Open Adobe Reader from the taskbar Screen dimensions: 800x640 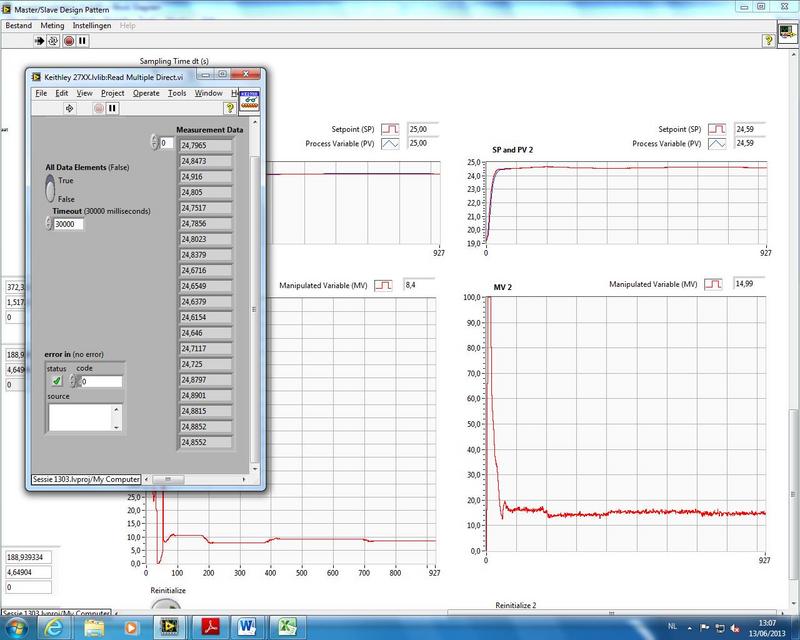[x=211, y=627]
